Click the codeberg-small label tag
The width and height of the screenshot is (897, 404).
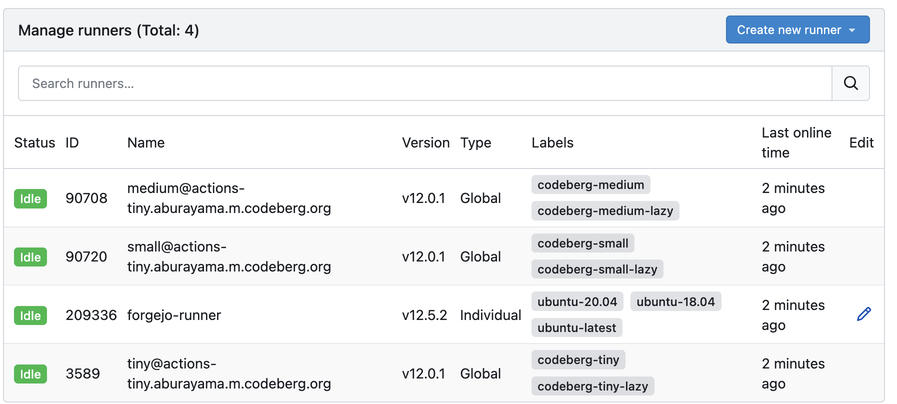(582, 243)
